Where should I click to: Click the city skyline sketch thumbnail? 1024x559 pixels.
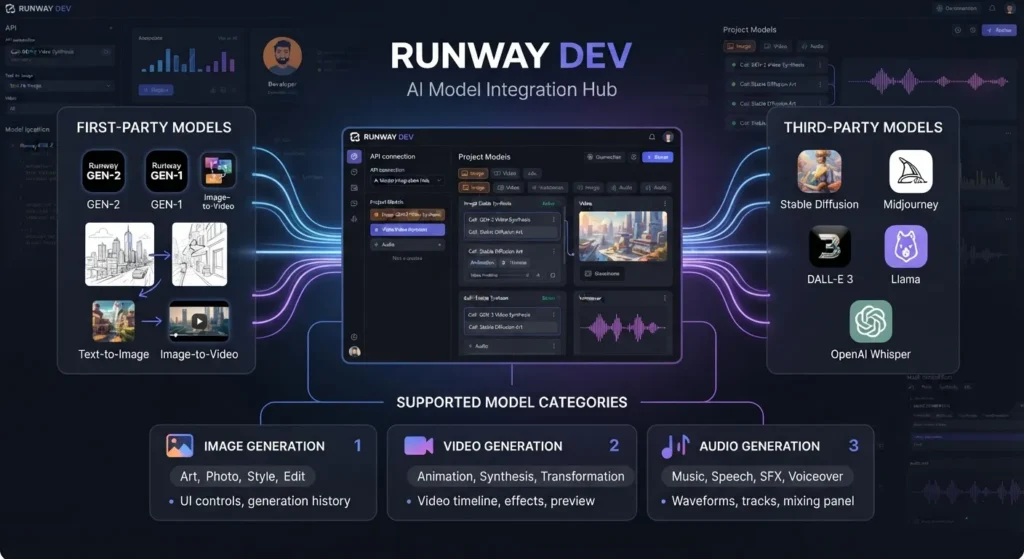click(120, 254)
